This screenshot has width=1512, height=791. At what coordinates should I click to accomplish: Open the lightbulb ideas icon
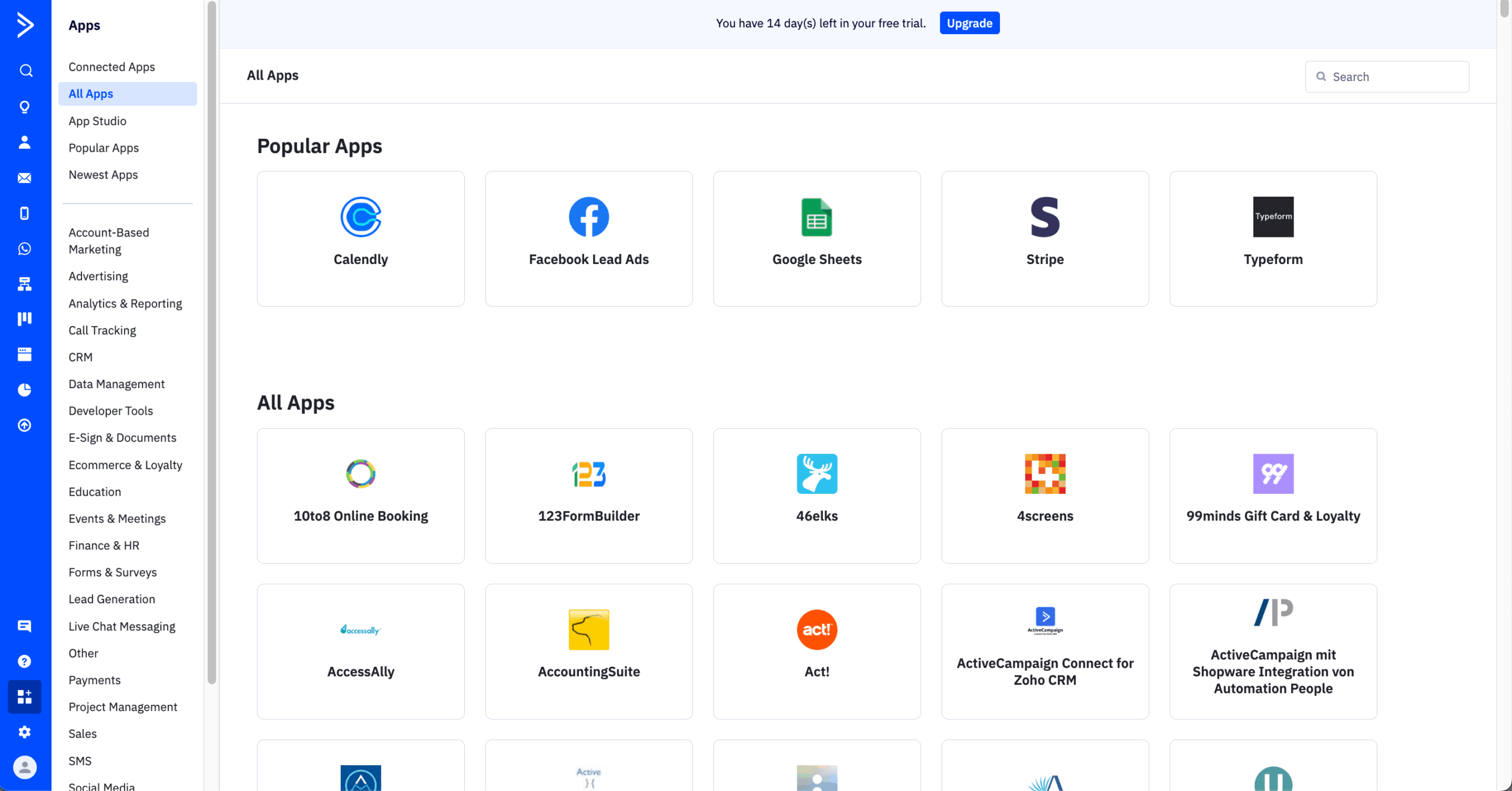pyautogui.click(x=25, y=107)
